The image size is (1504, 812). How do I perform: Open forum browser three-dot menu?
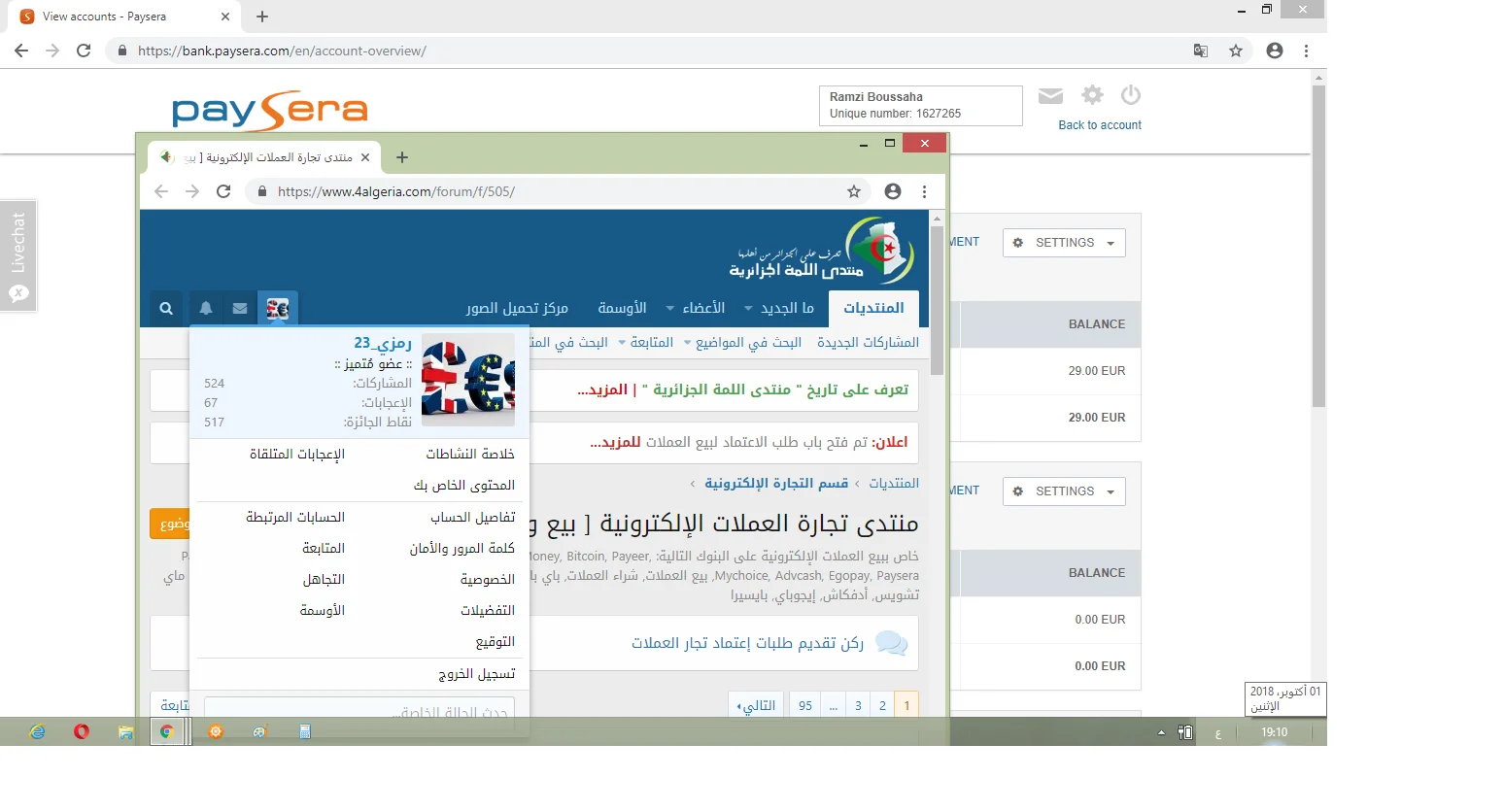924,191
